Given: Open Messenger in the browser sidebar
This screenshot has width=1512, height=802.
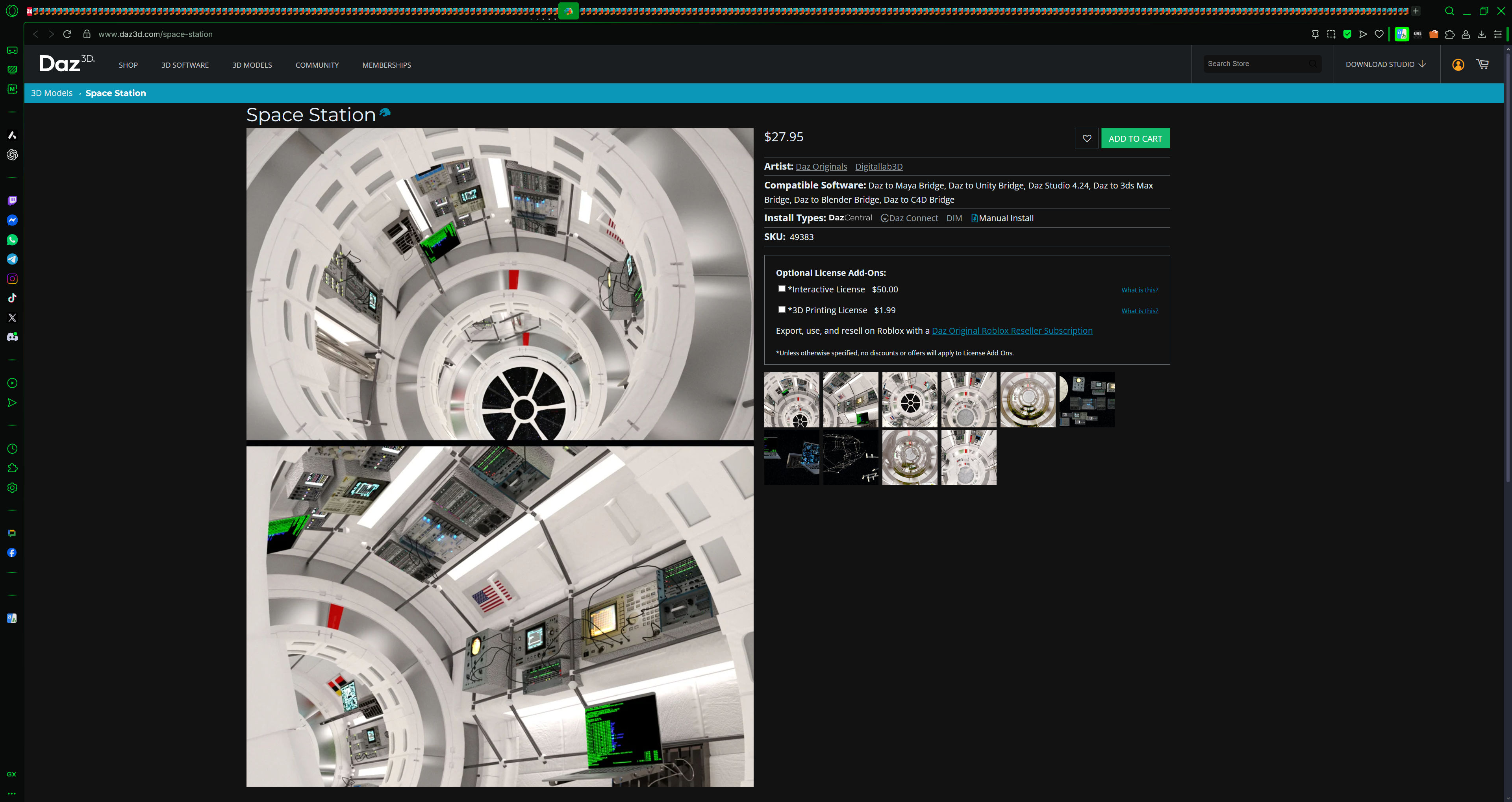Looking at the screenshot, I should (12, 220).
